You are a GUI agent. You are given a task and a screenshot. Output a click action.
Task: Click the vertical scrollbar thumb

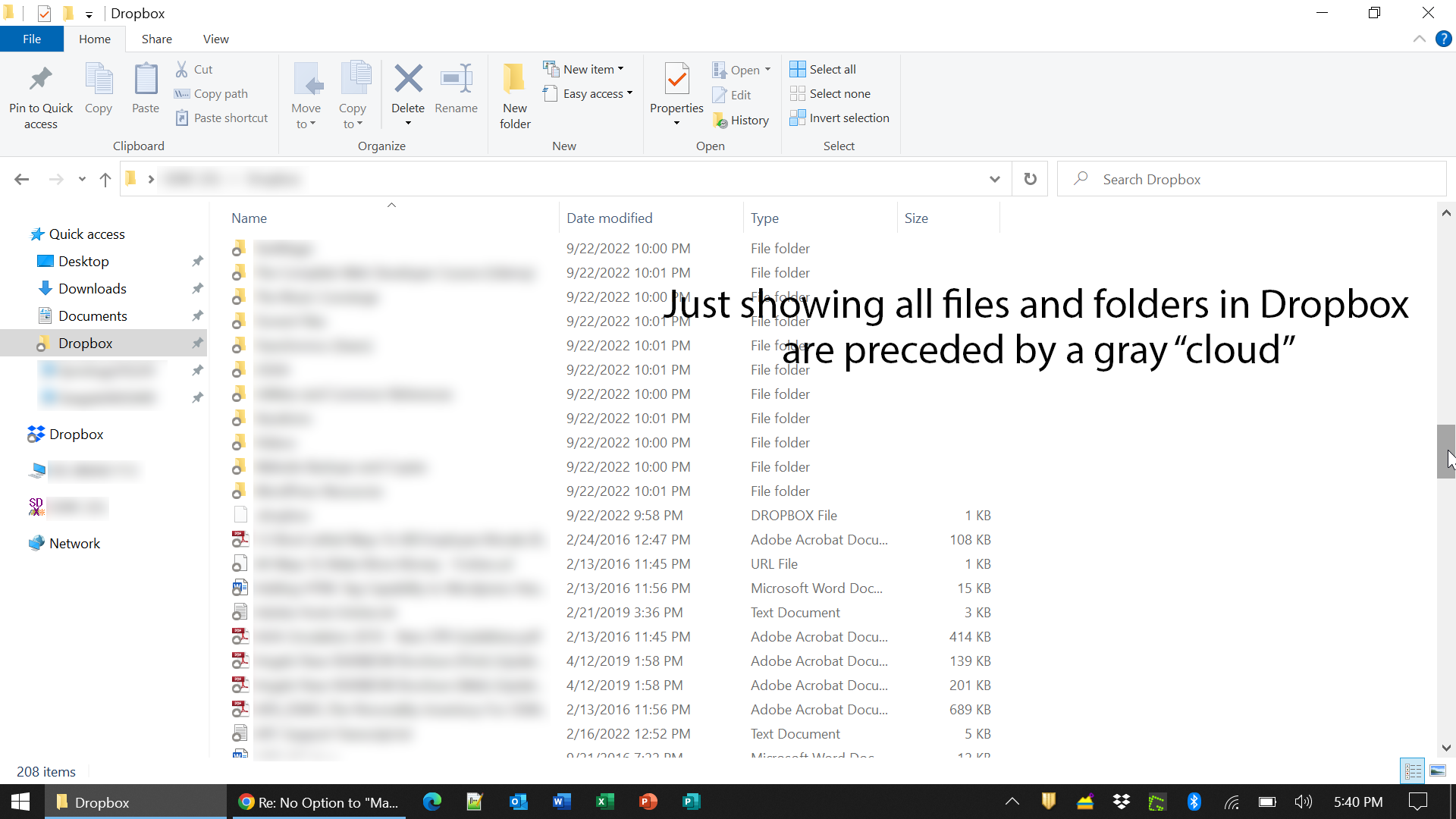(1445, 452)
